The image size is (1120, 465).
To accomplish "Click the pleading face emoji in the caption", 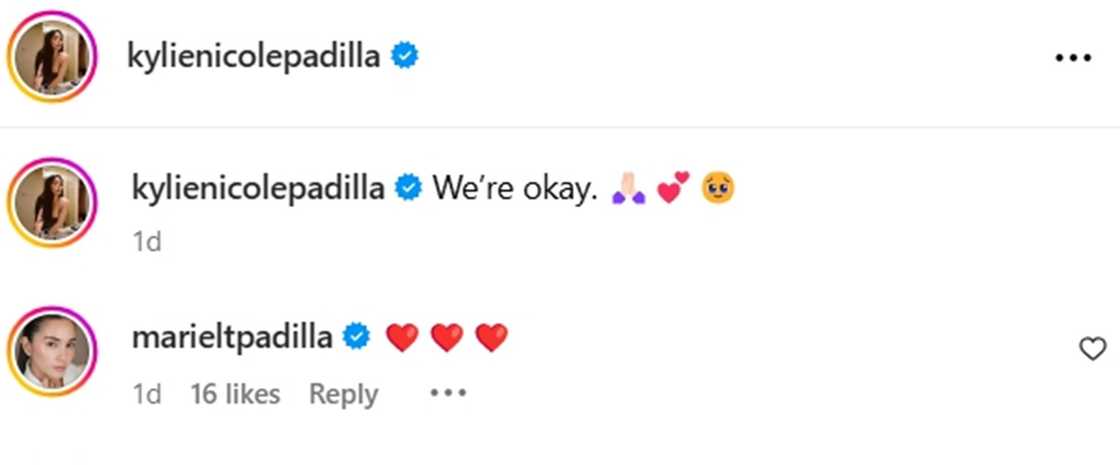I will pyautogui.click(x=718, y=187).
